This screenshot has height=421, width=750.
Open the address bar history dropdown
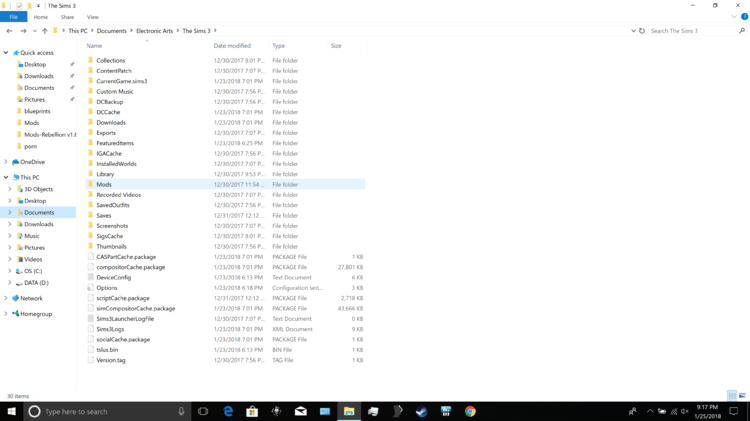[x=633, y=31]
